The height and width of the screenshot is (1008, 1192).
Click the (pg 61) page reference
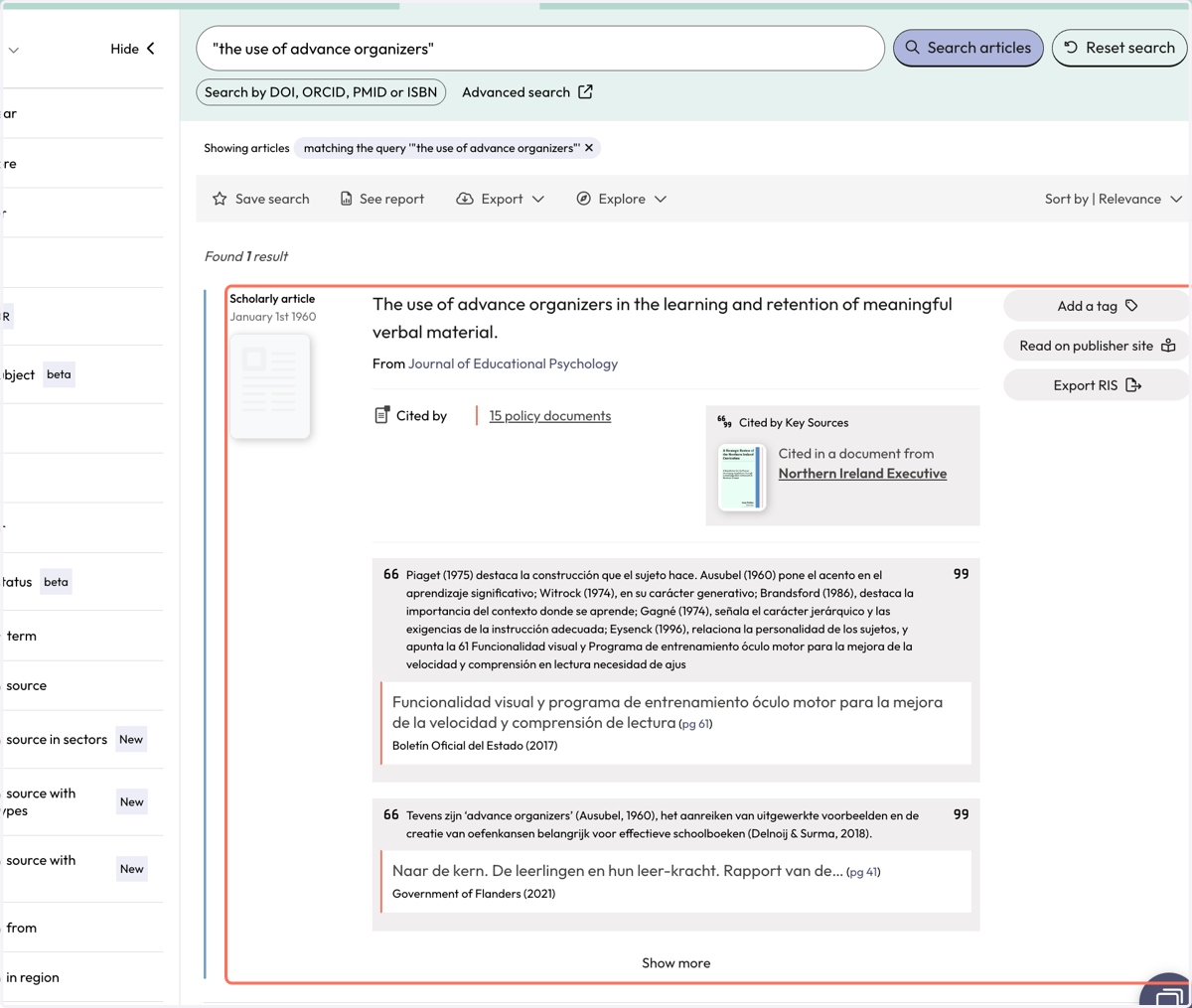pos(695,724)
